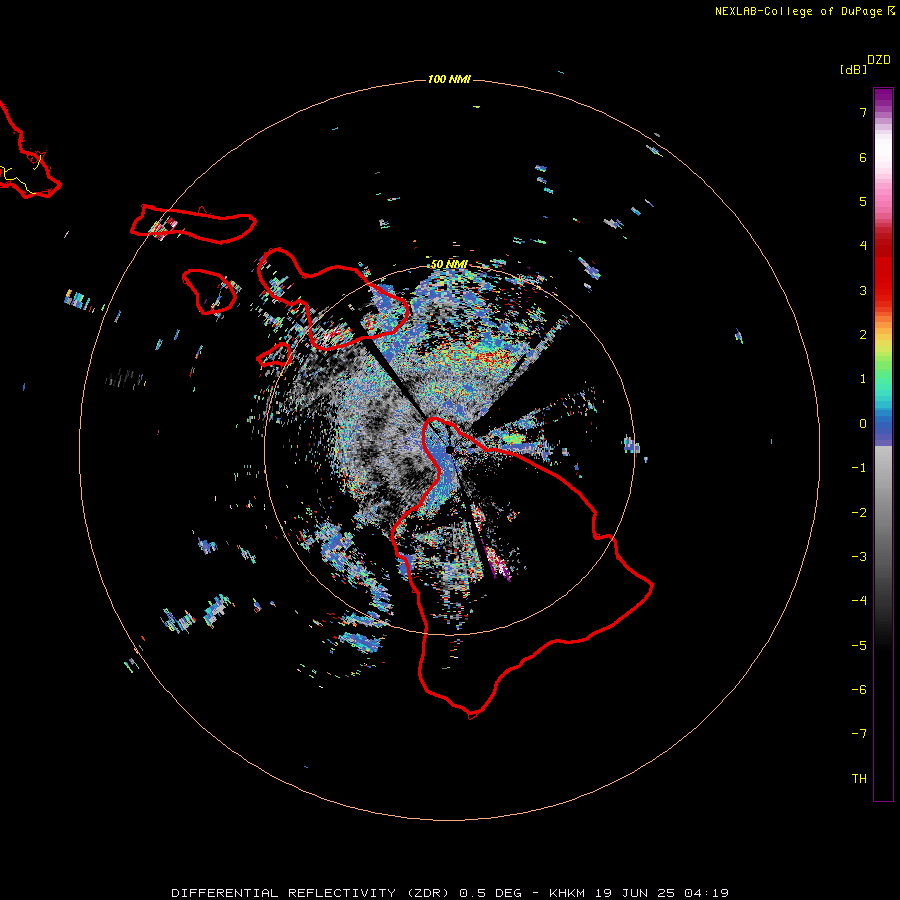
Task: Click the -3 tick label on the scale
Action: (859, 557)
